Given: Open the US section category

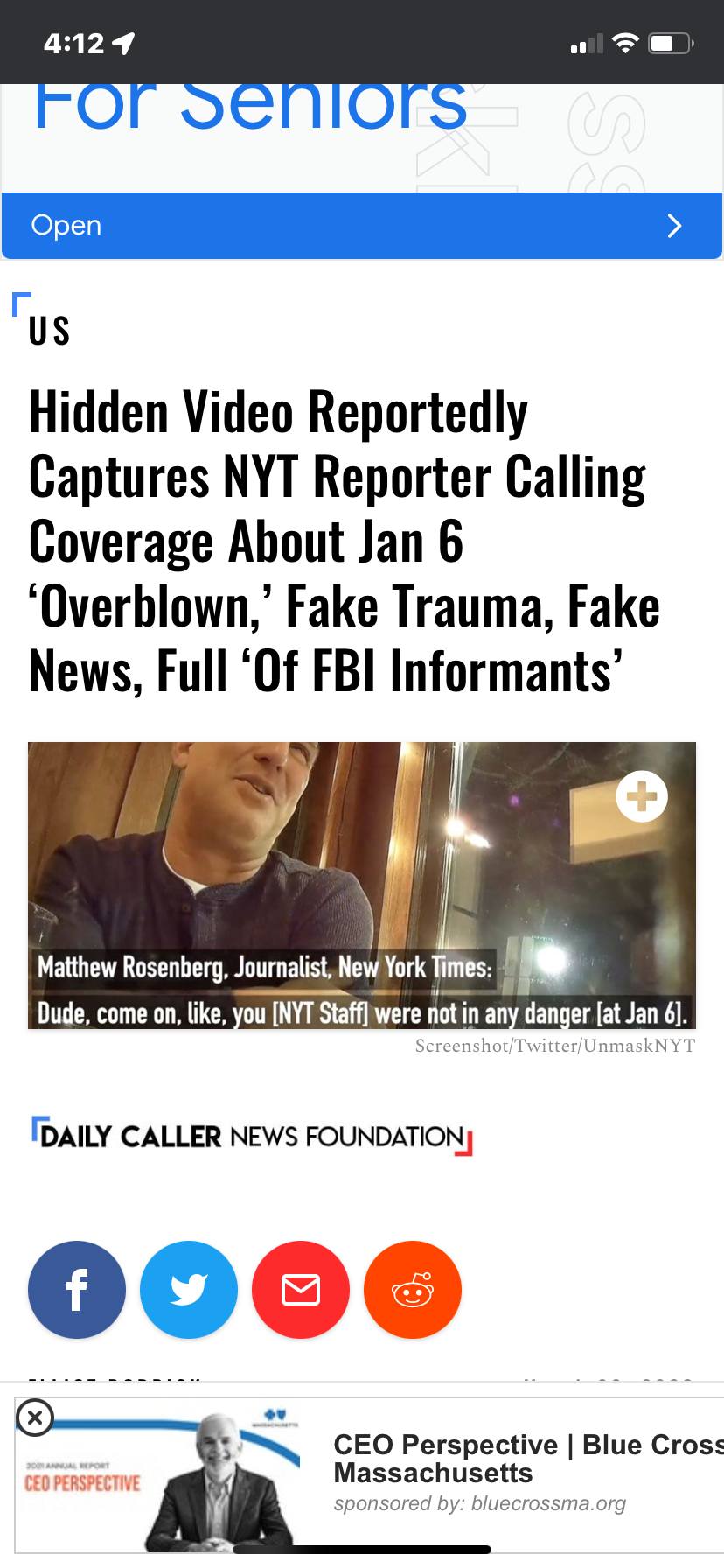Looking at the screenshot, I should (x=49, y=332).
